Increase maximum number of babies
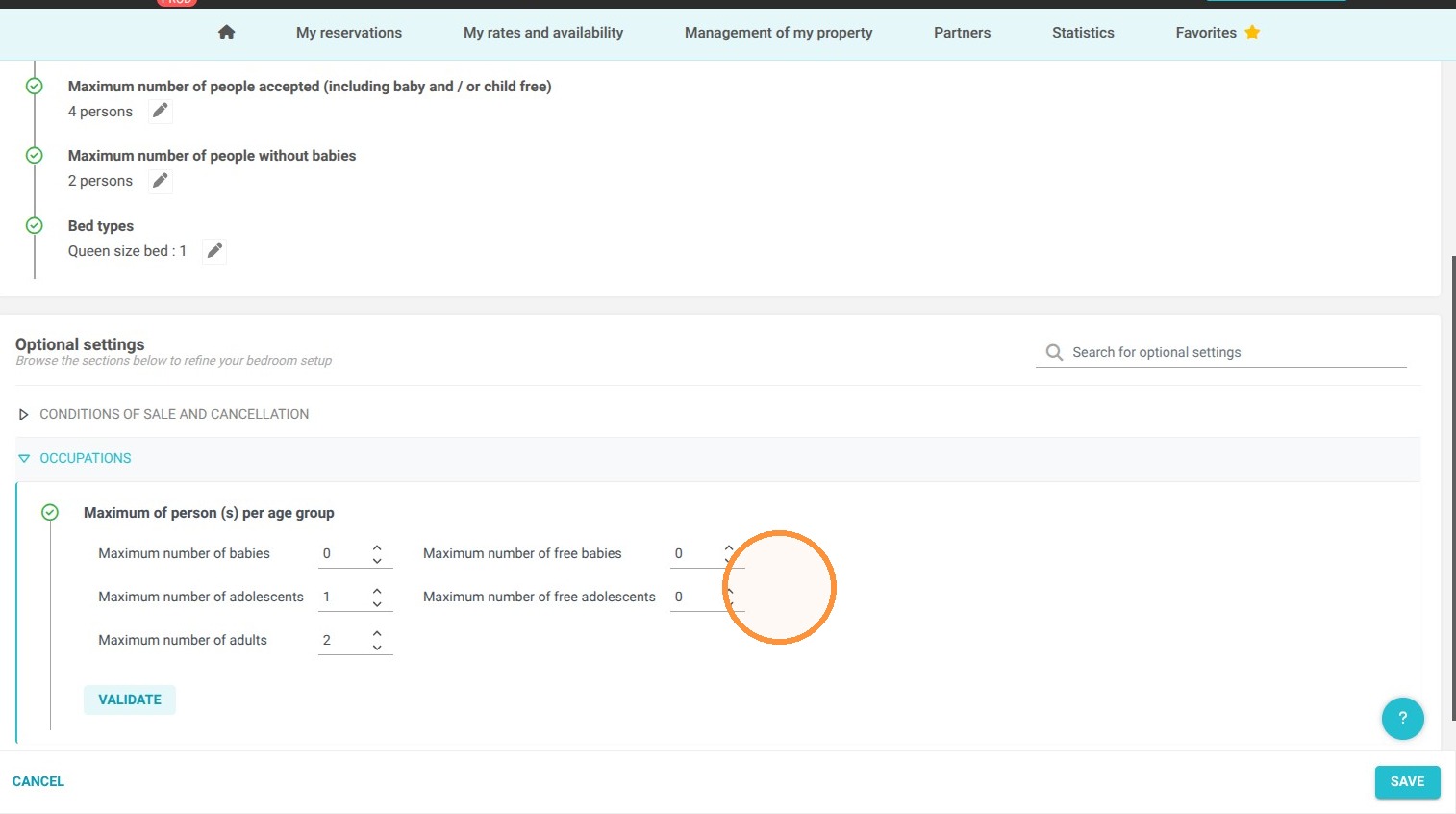Image resolution: width=1456 pixels, height=814 pixels. [377, 547]
